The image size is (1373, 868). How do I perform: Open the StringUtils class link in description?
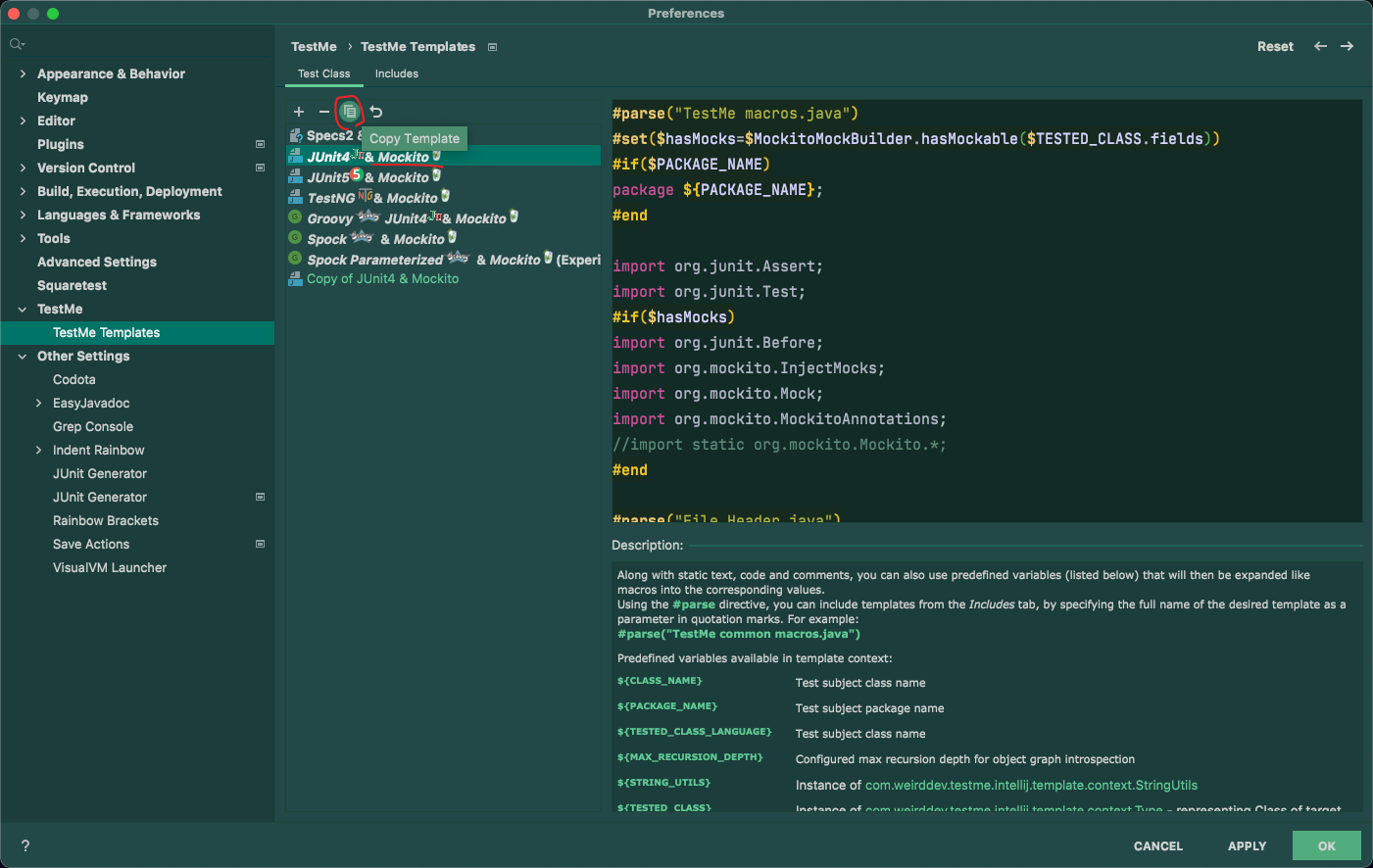(1031, 785)
